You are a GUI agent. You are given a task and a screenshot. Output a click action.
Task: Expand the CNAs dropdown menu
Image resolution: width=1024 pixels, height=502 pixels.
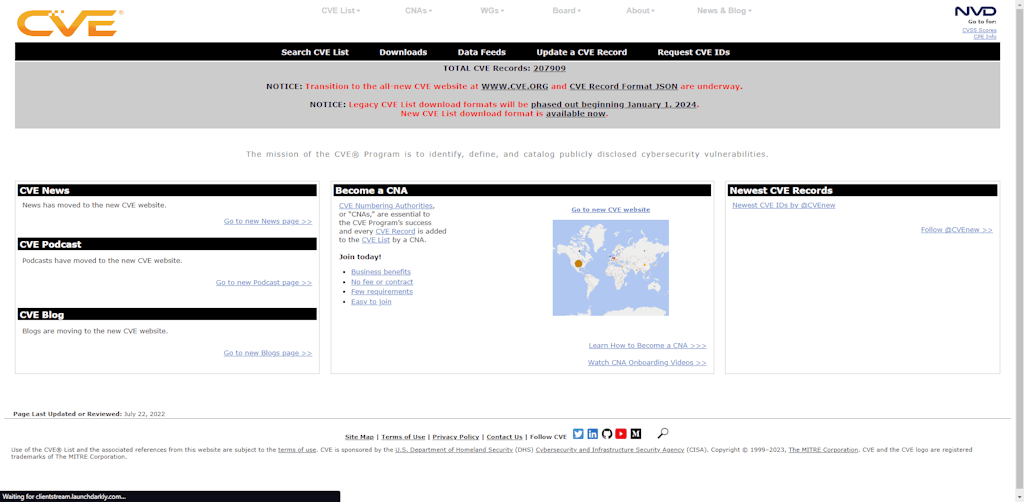tap(419, 10)
